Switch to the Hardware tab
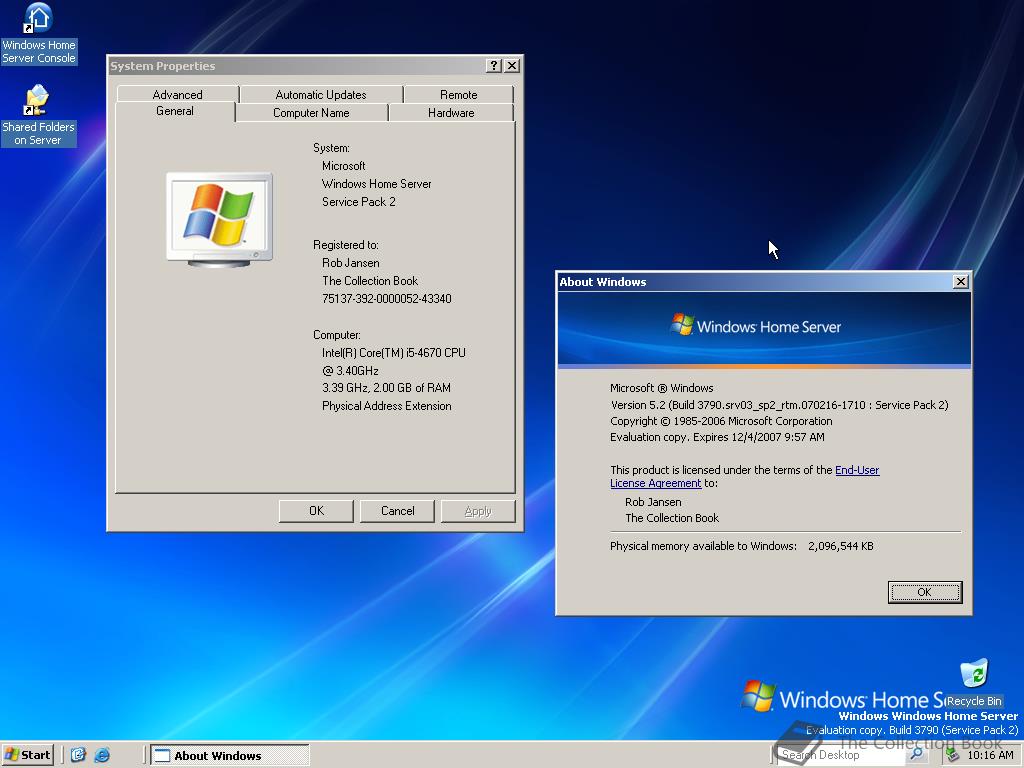1024x768 pixels. 451,113
